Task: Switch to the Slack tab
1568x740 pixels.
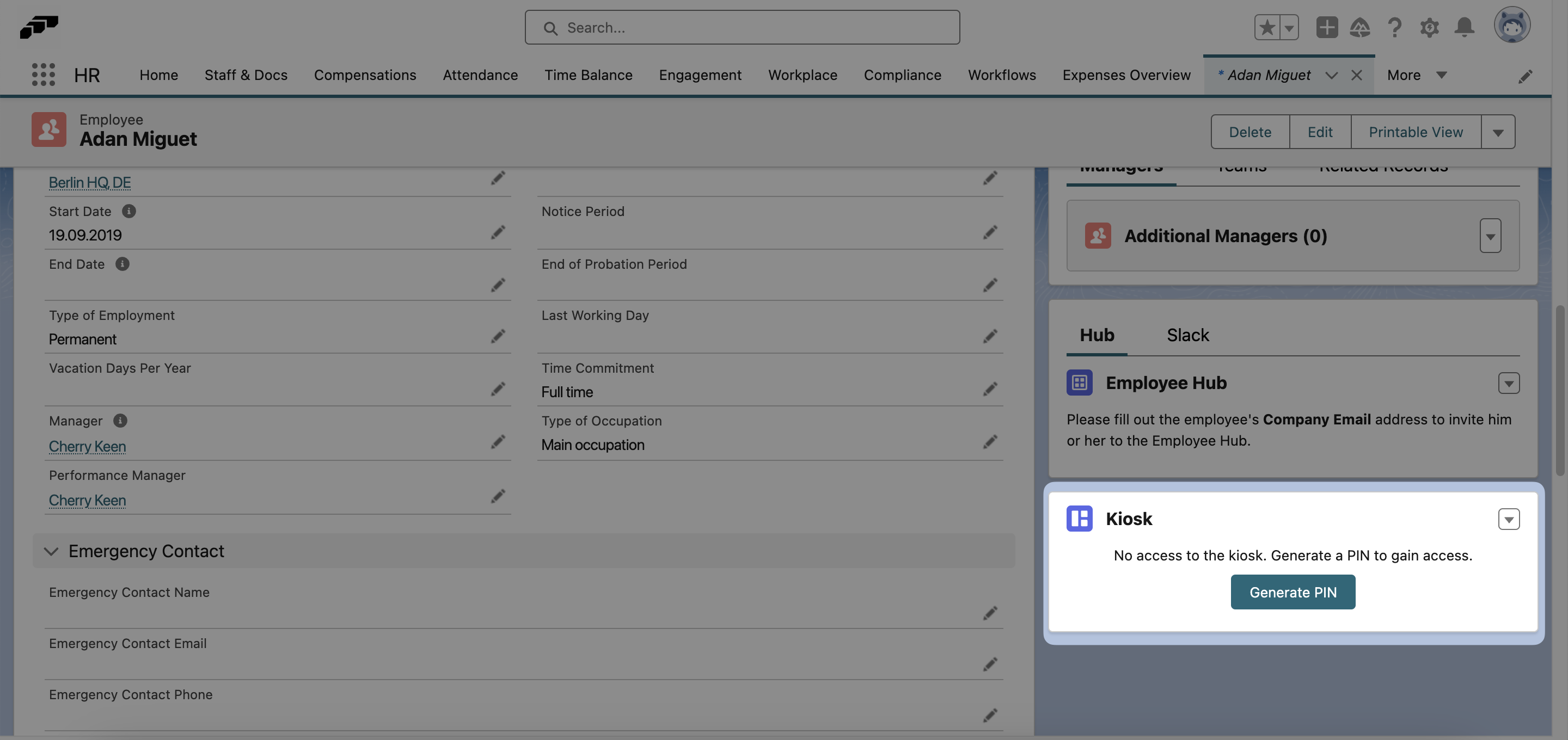Action: pos(1187,335)
